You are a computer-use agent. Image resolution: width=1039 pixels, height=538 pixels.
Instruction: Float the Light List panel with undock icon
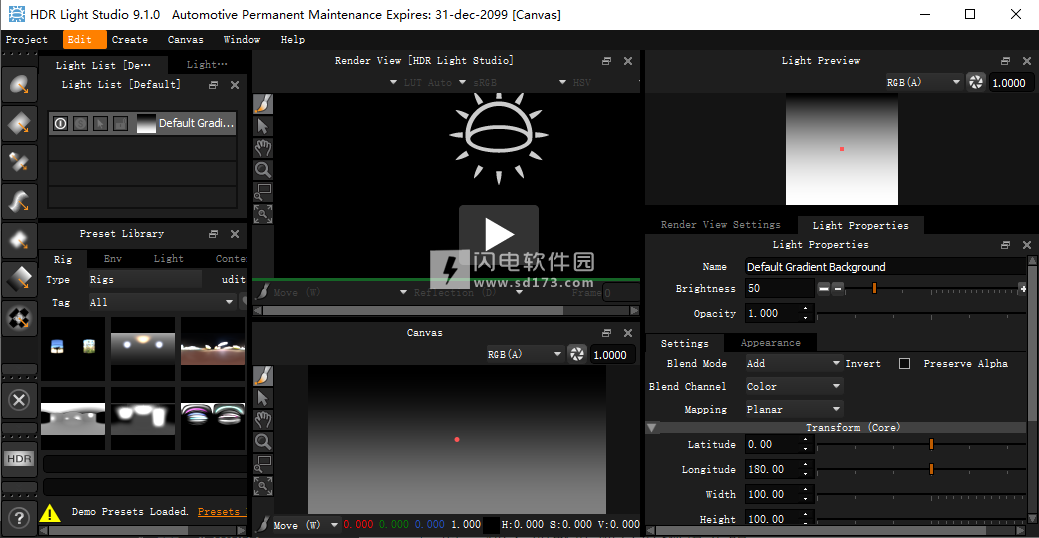click(x=213, y=85)
